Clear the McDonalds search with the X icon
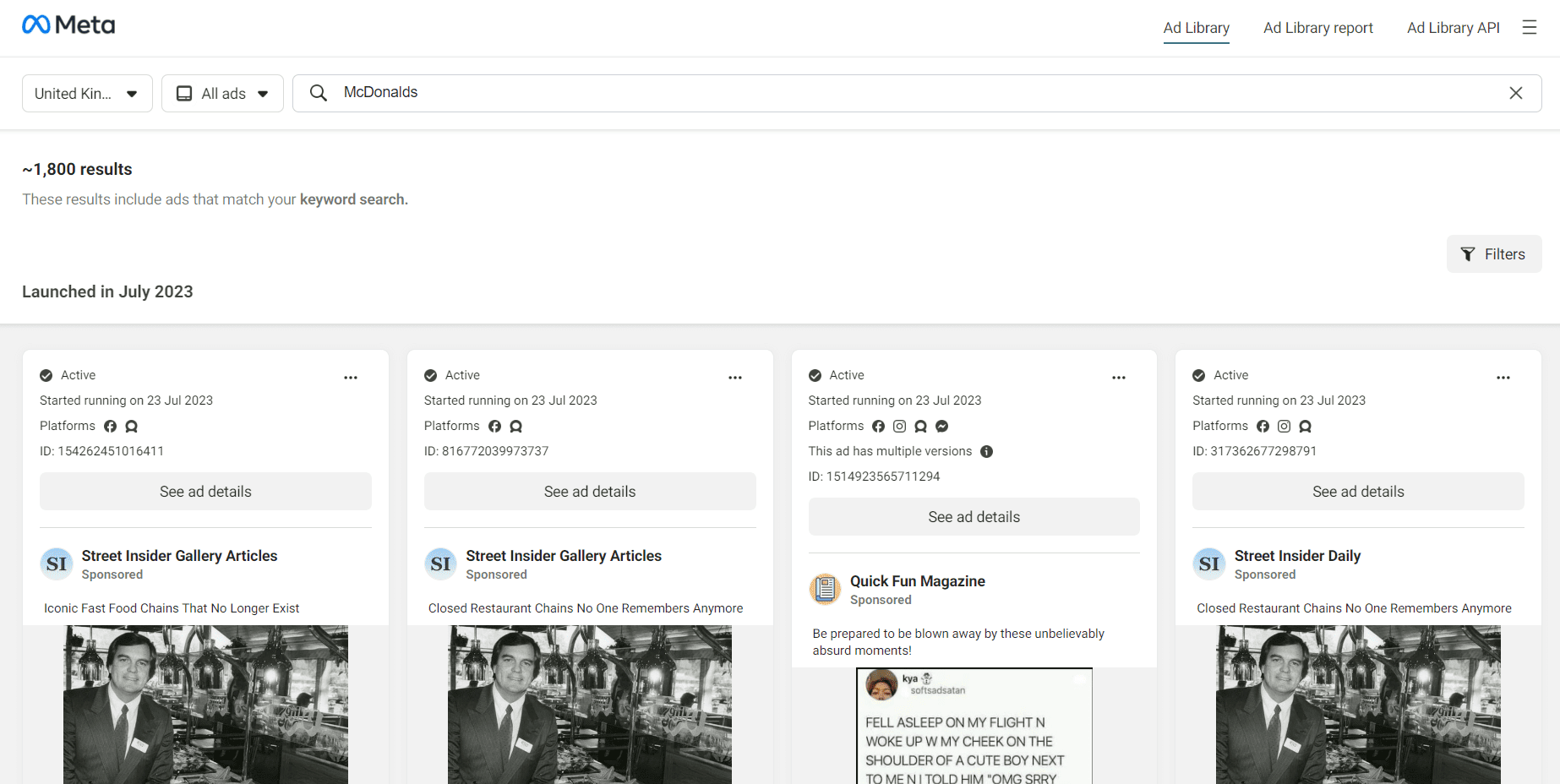 [x=1516, y=93]
